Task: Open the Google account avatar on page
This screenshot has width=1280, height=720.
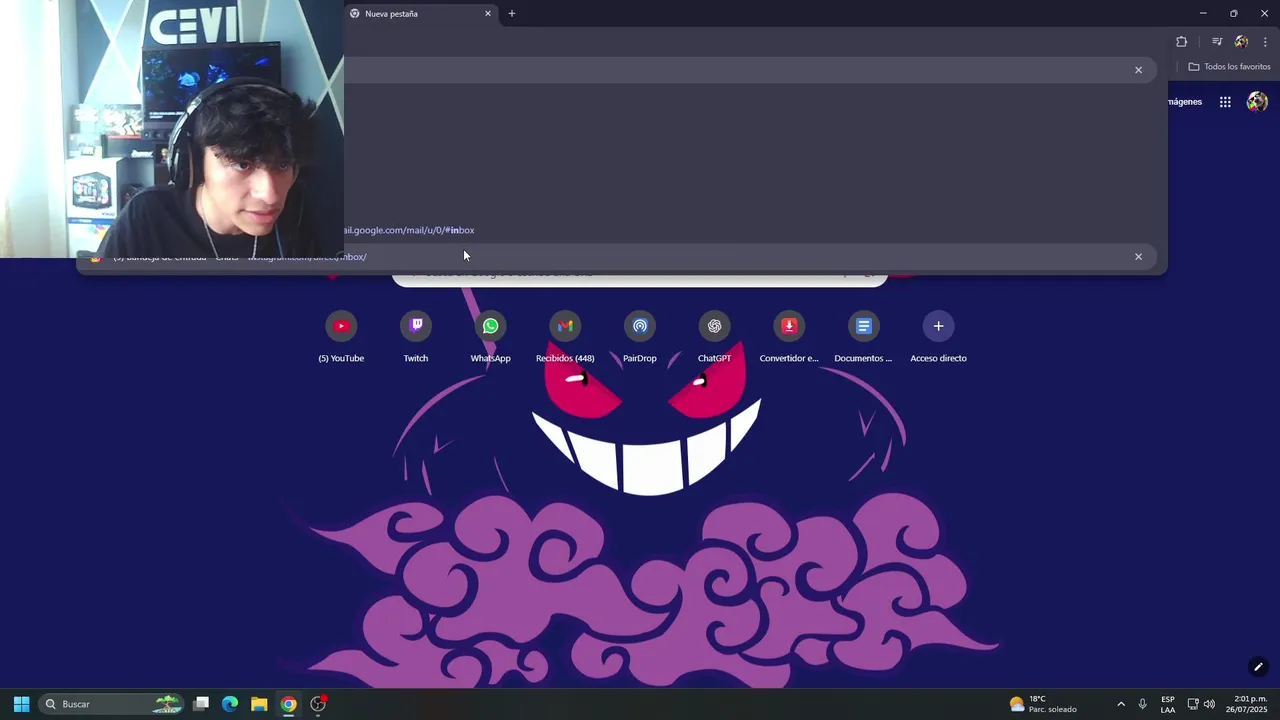Action: (x=1257, y=102)
